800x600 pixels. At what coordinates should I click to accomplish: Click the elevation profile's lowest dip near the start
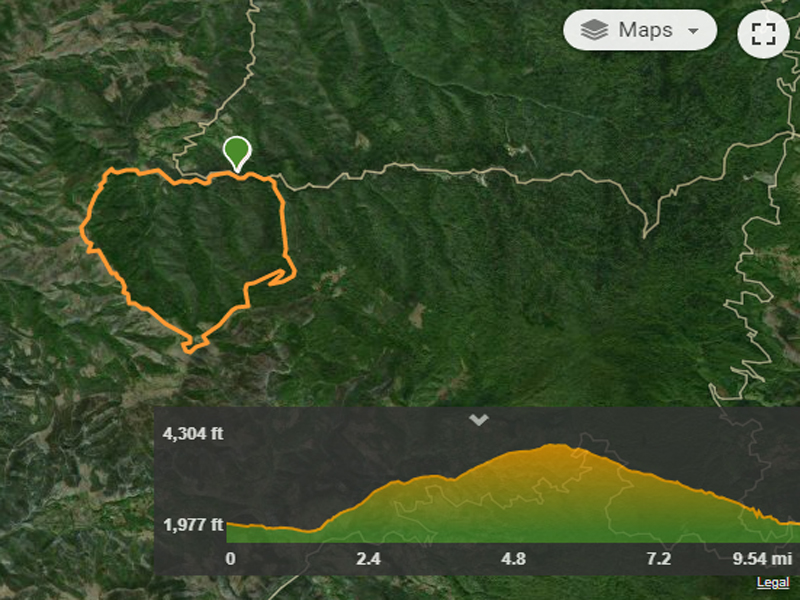pos(308,531)
